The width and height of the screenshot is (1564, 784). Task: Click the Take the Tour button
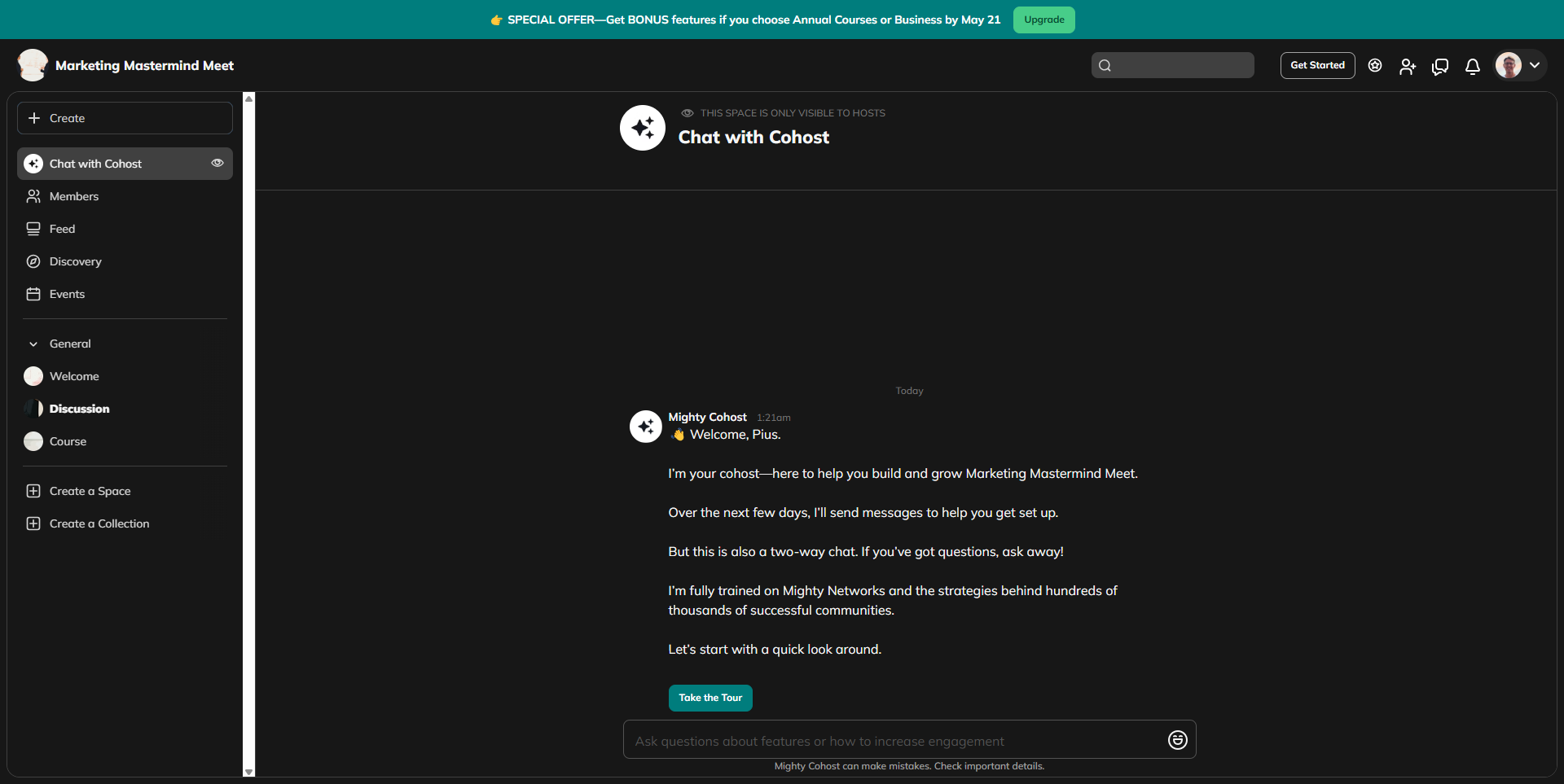pyautogui.click(x=710, y=698)
